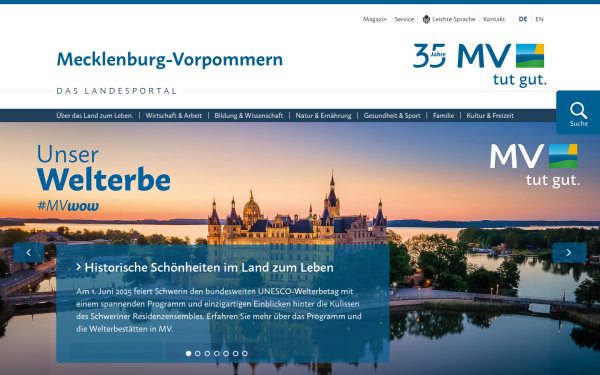
Task: Click the 35 Jahre MV tut gut logo
Action: tap(480, 65)
